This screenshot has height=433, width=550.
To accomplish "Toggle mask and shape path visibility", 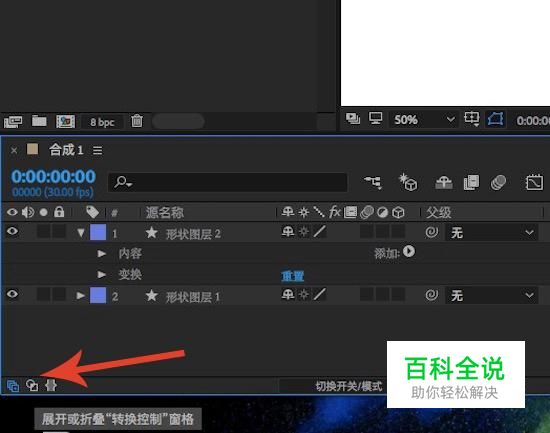I will (x=495, y=119).
